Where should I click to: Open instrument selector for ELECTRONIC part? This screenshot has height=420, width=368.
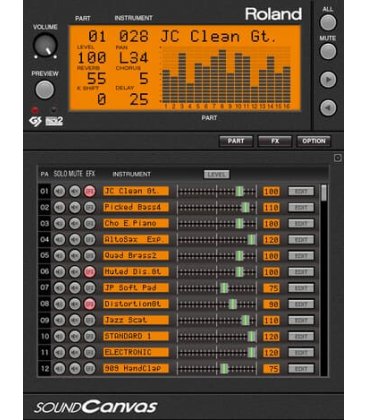tap(136, 352)
